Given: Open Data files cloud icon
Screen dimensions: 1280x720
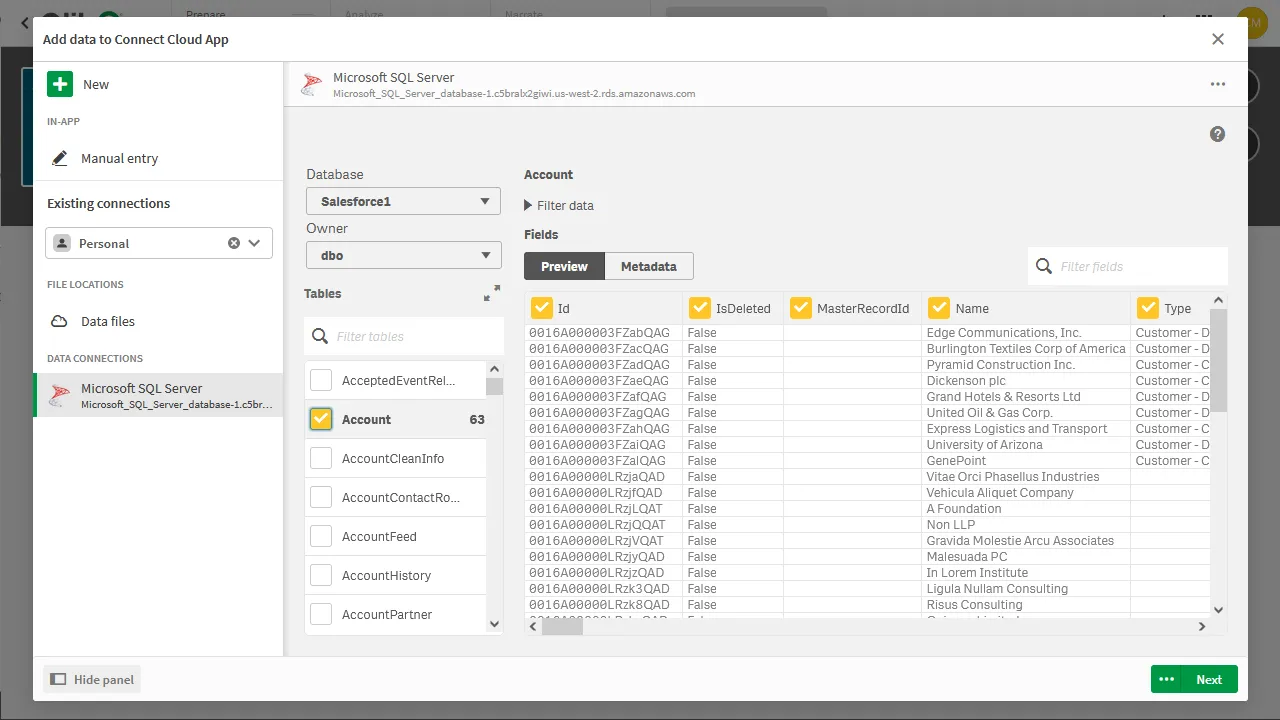Looking at the screenshot, I should [x=60, y=321].
